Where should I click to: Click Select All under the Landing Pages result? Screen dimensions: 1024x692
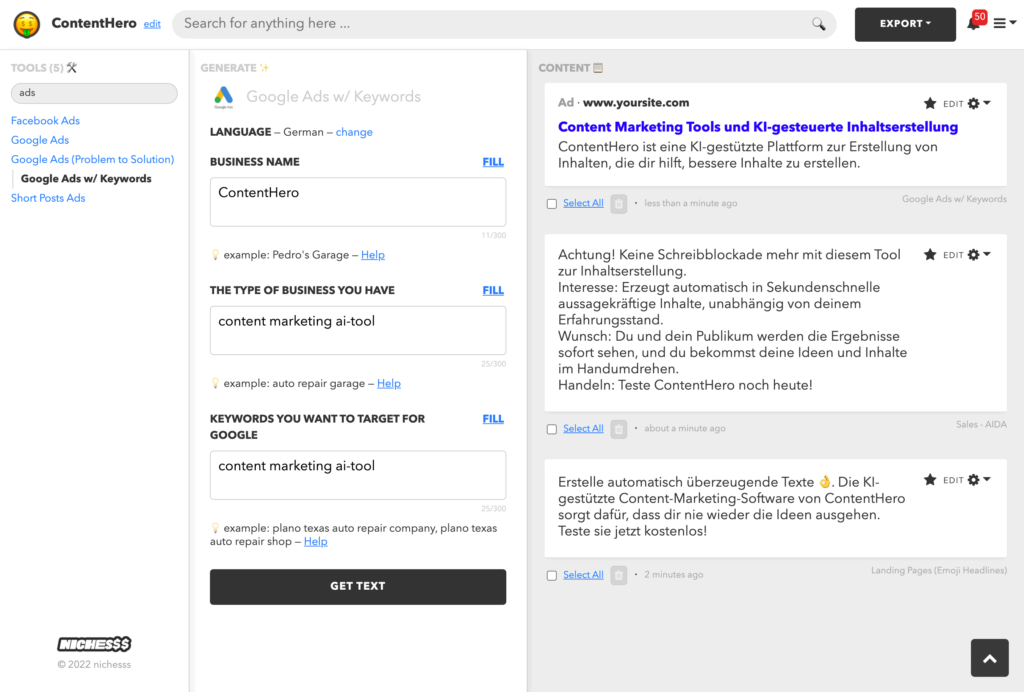tap(583, 574)
